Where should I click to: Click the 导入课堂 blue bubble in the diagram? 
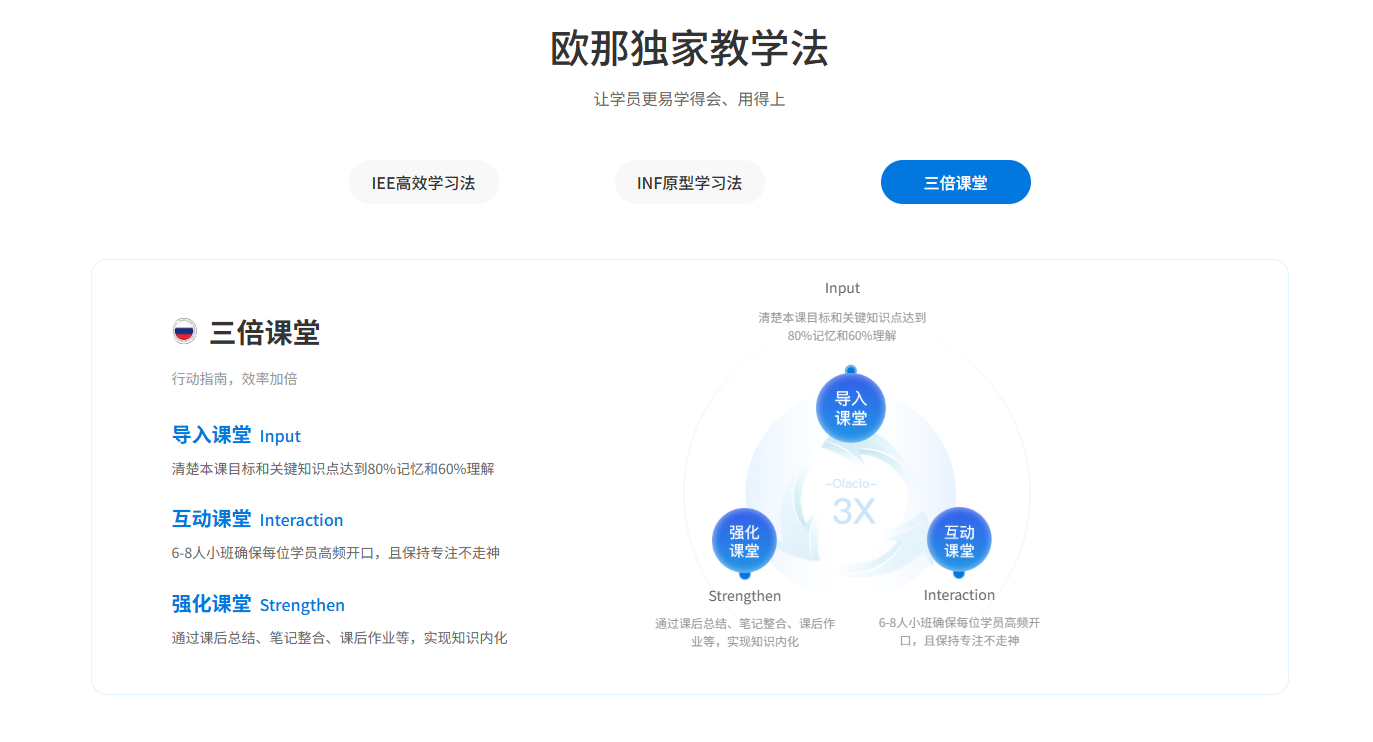click(x=850, y=408)
